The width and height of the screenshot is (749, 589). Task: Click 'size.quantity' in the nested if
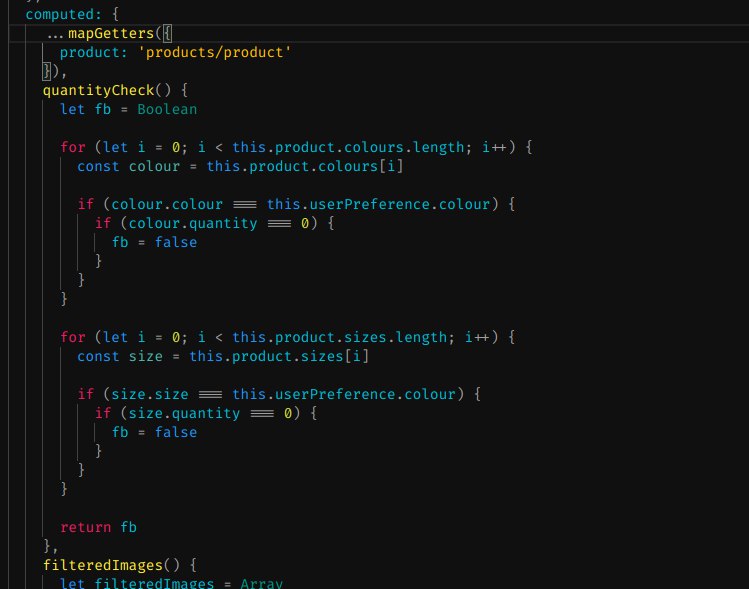184,413
